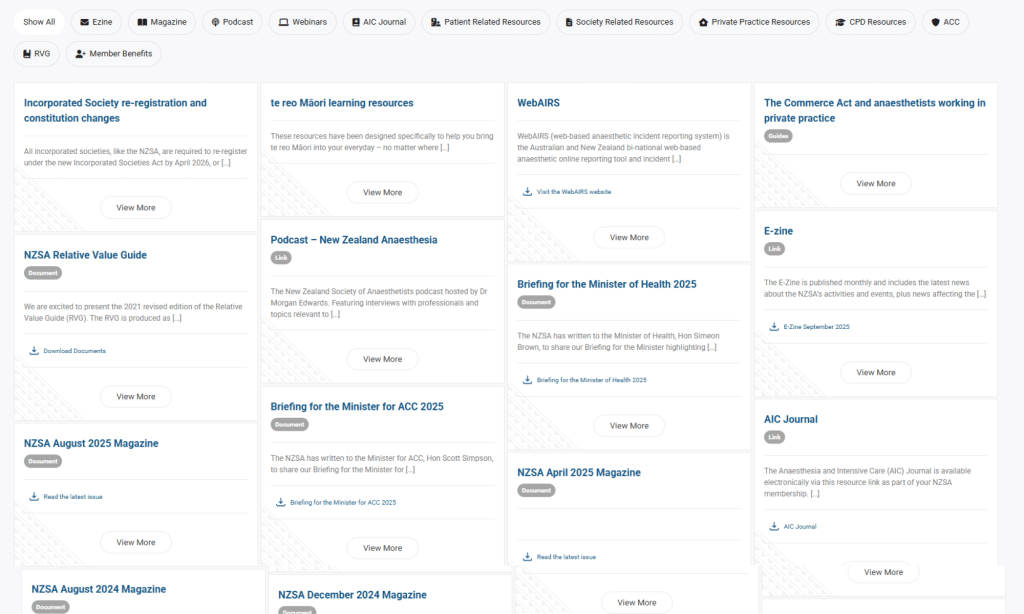View More on August 2025 Magazine card
The image size is (1024, 614).
click(136, 542)
